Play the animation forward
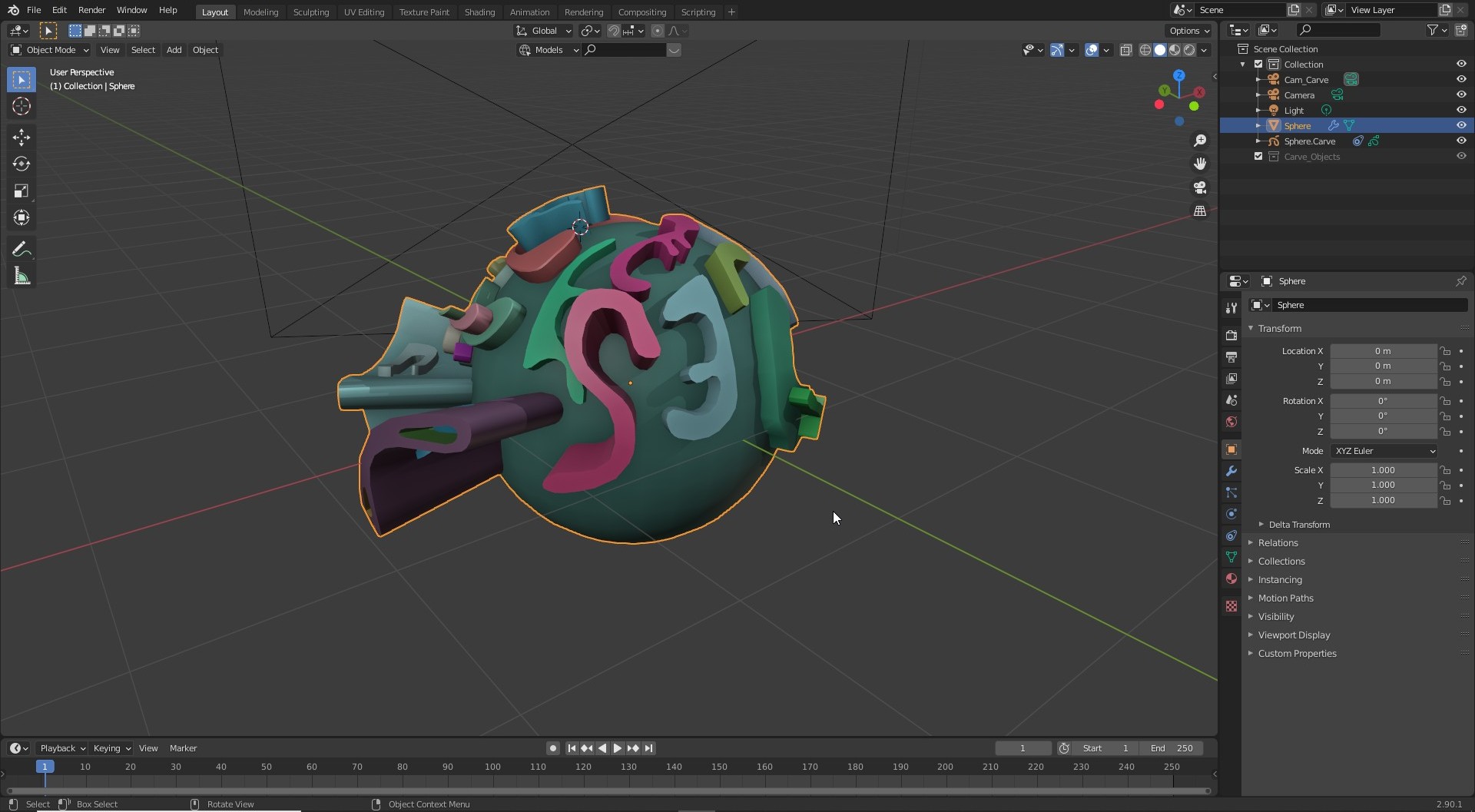The height and width of the screenshot is (812, 1475). (x=618, y=748)
